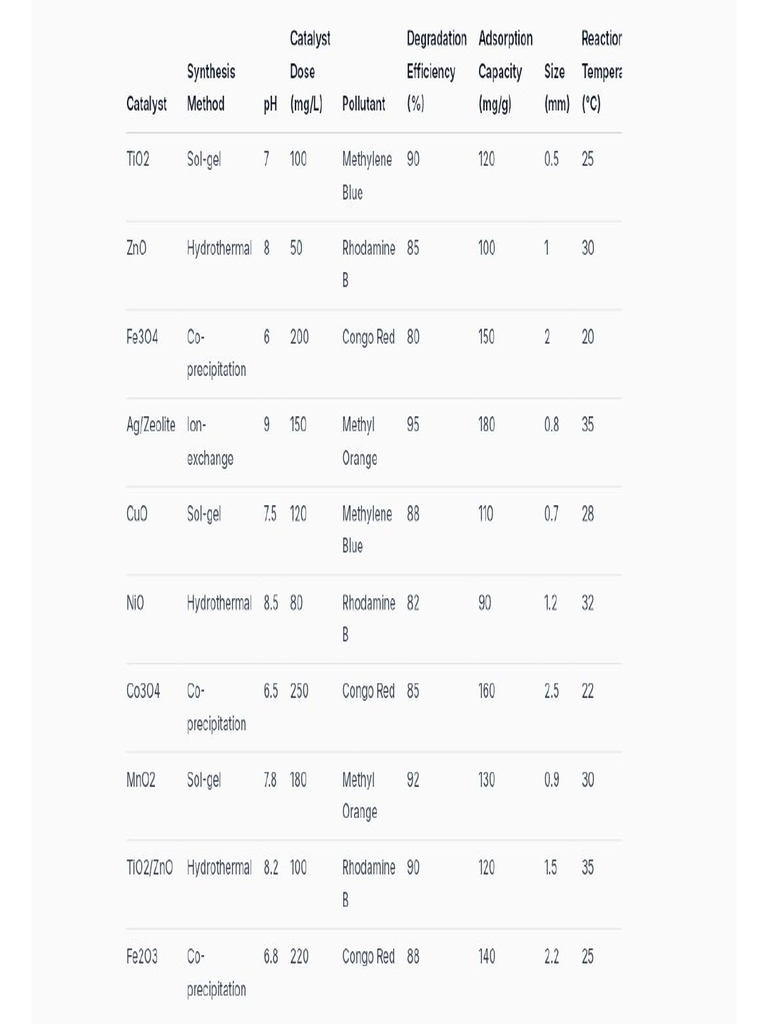
Task: Select the Size (mm) column header
Action: coord(556,88)
